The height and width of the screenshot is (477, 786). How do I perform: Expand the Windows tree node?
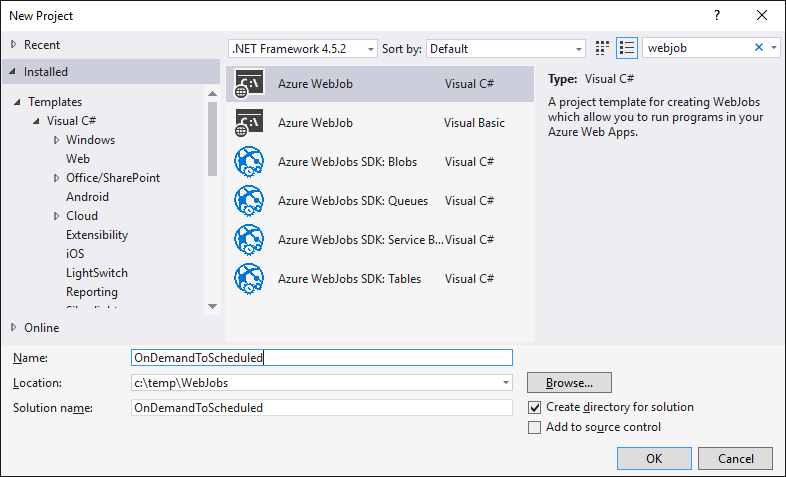pos(57,140)
